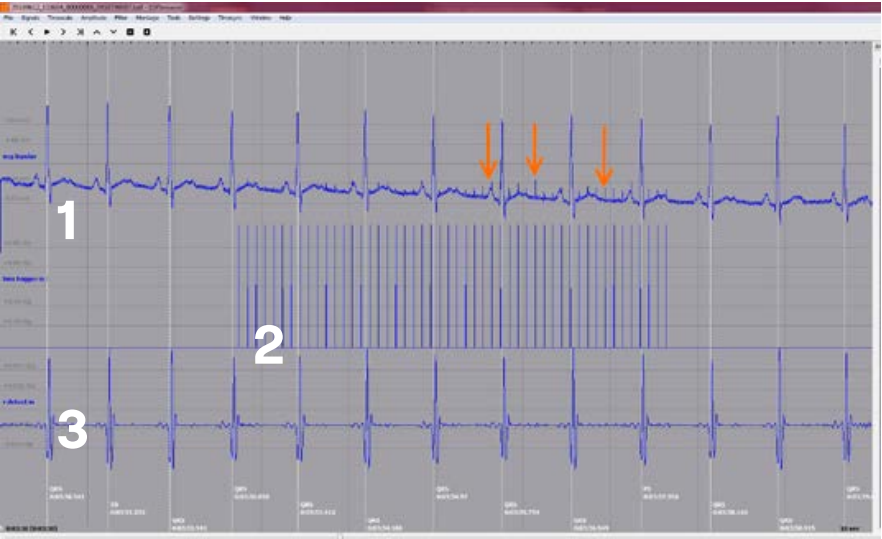
Task: Open the Amplitude menu
Action: [96, 18]
